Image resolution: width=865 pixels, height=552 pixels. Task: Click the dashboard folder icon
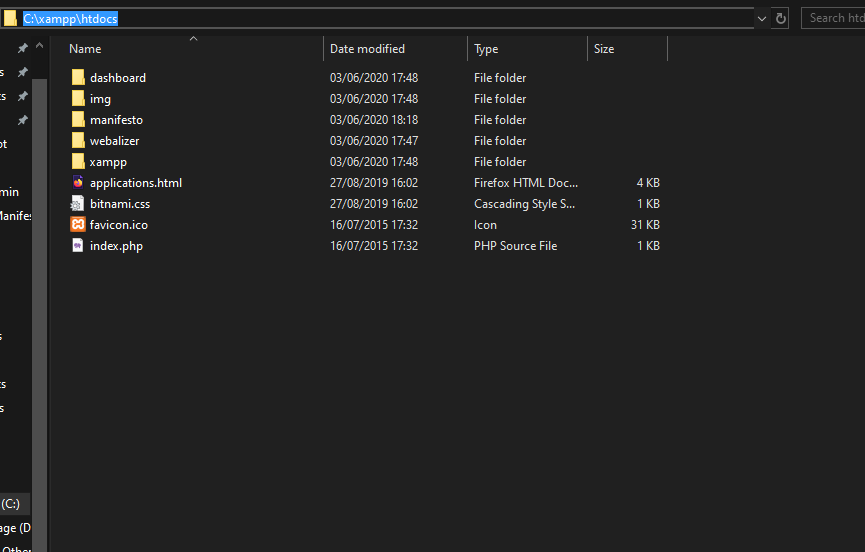point(78,77)
